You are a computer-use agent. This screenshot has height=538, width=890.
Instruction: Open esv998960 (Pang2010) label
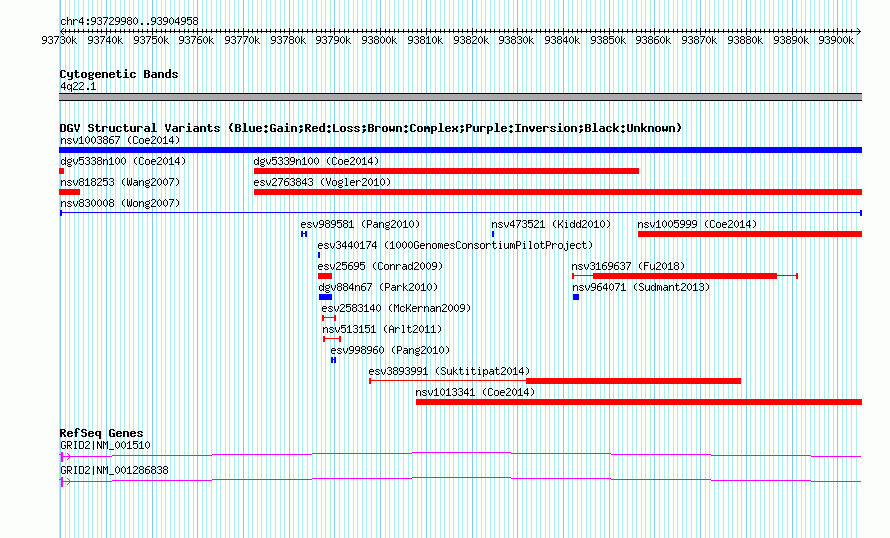[x=390, y=350]
